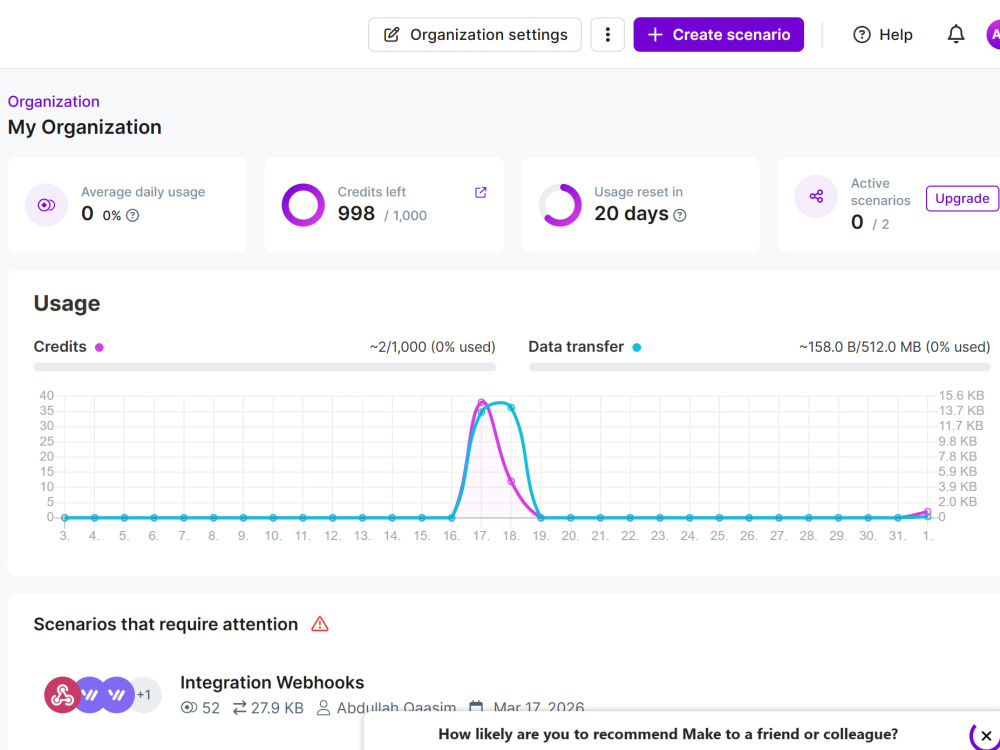Click the credits icon next to 52
The width and height of the screenshot is (1000, 750).
[x=189, y=707]
